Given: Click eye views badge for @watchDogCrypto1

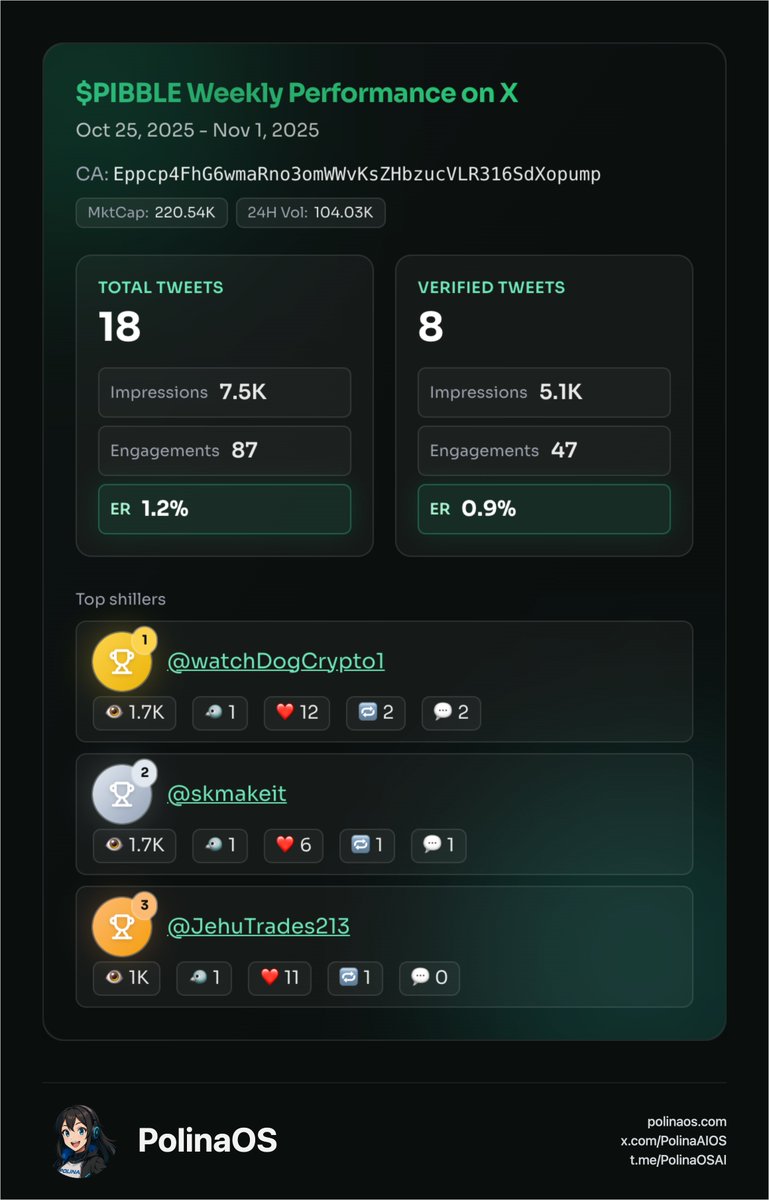Looking at the screenshot, I should tap(134, 713).
